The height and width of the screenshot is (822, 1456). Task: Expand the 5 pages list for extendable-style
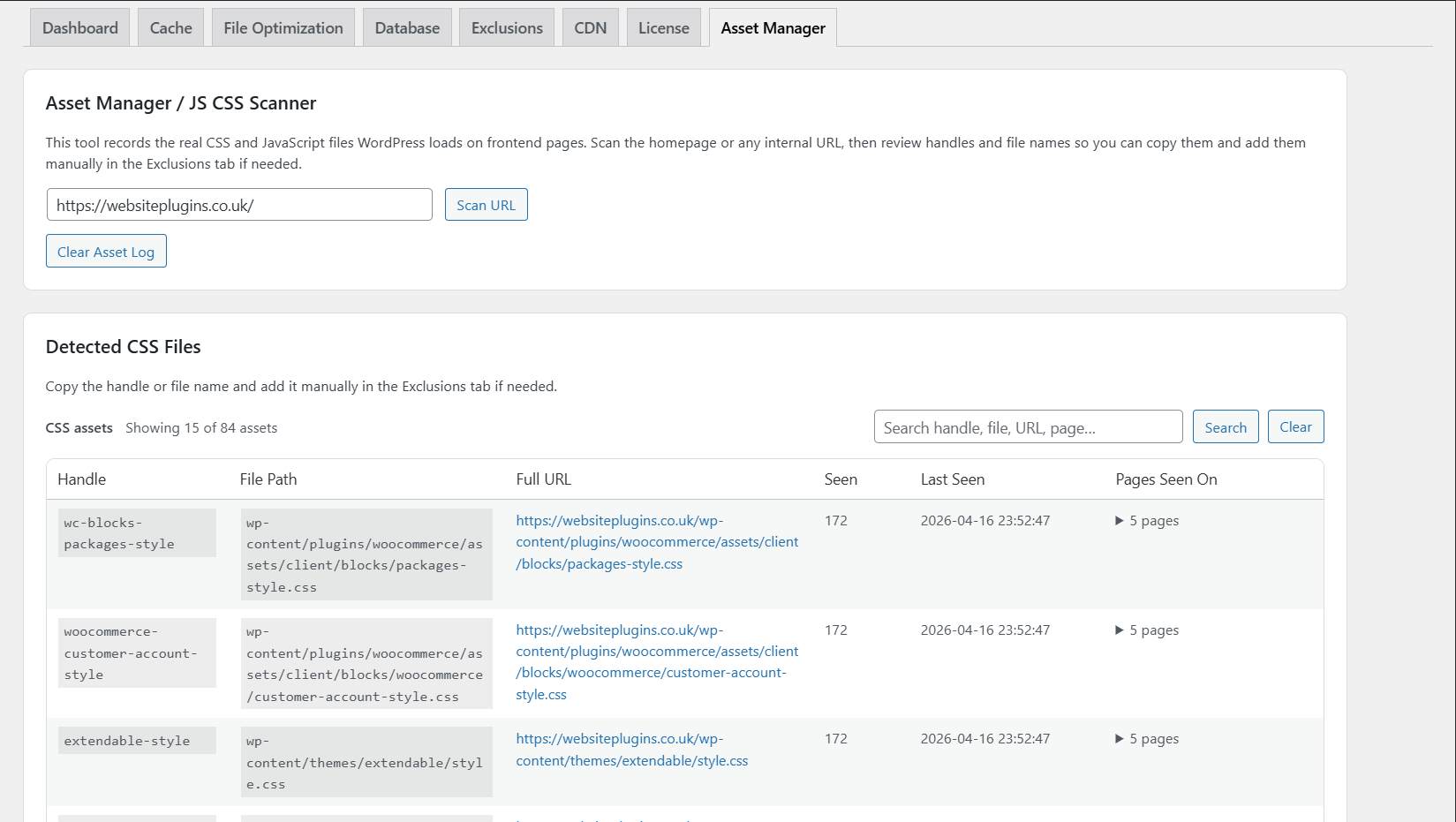(x=1146, y=738)
